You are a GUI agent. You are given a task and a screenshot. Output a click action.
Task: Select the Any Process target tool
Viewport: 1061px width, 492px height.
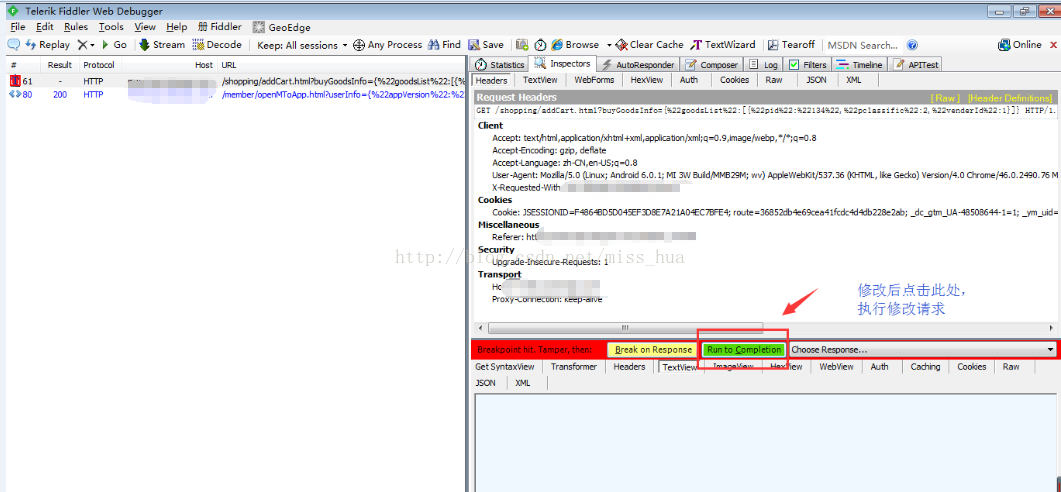pos(388,45)
